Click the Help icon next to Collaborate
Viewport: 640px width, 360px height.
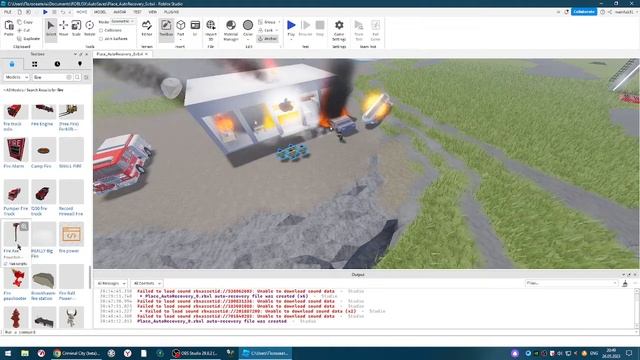coord(602,12)
